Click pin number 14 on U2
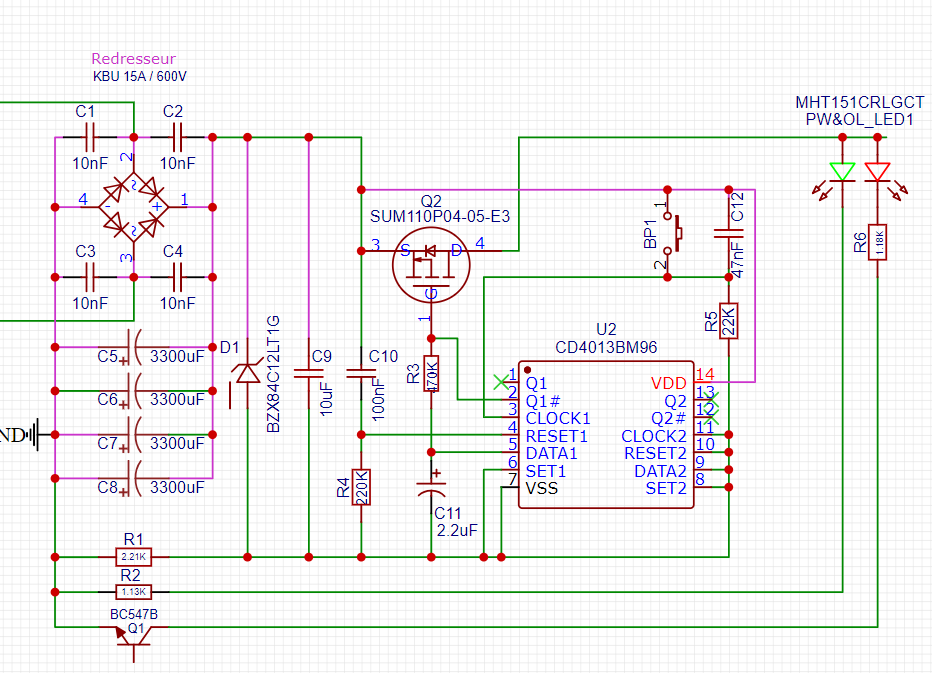The height and width of the screenshot is (673, 932). 705,375
